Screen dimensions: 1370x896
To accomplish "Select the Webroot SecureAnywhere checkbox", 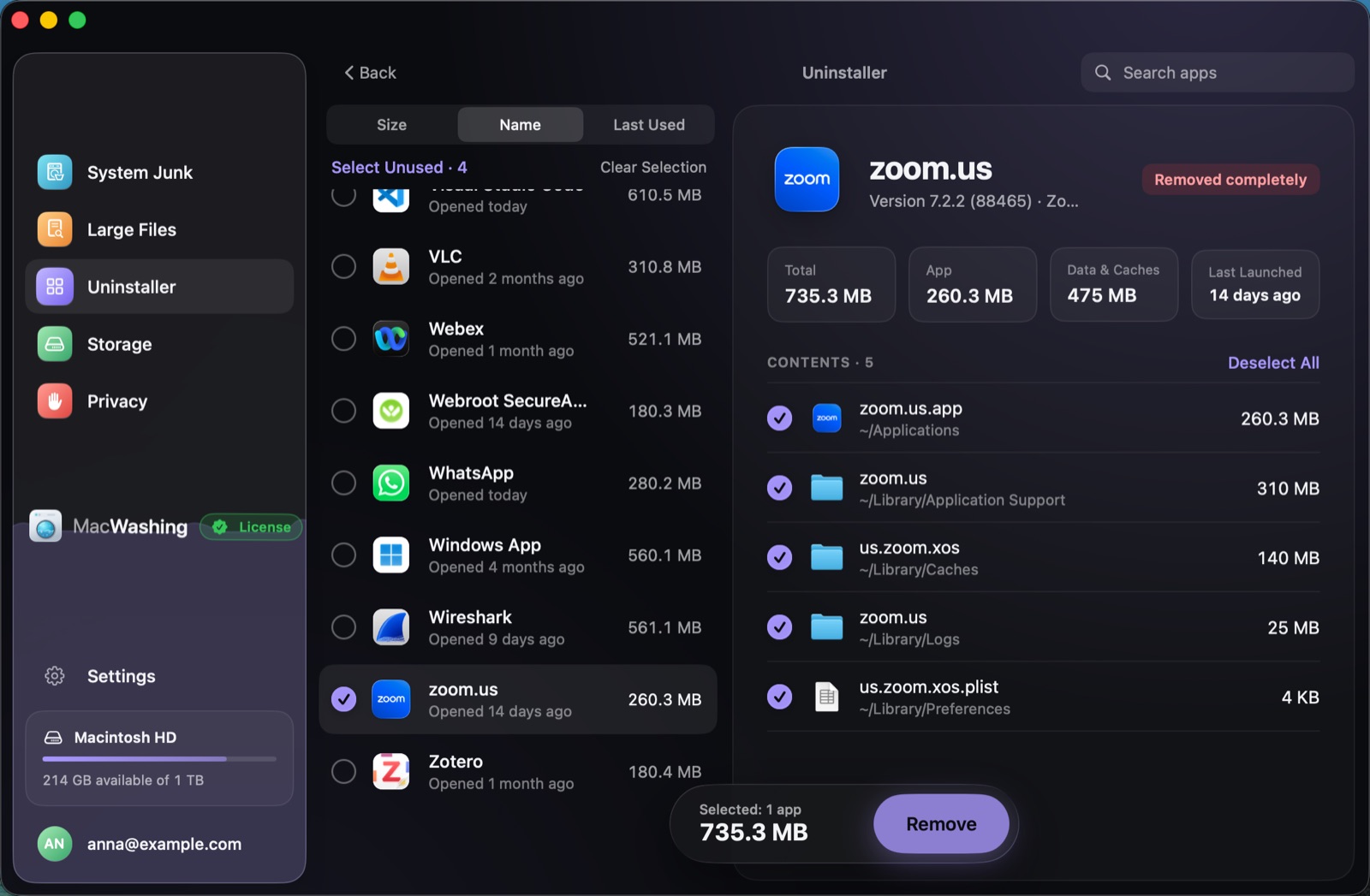I will tap(344, 411).
